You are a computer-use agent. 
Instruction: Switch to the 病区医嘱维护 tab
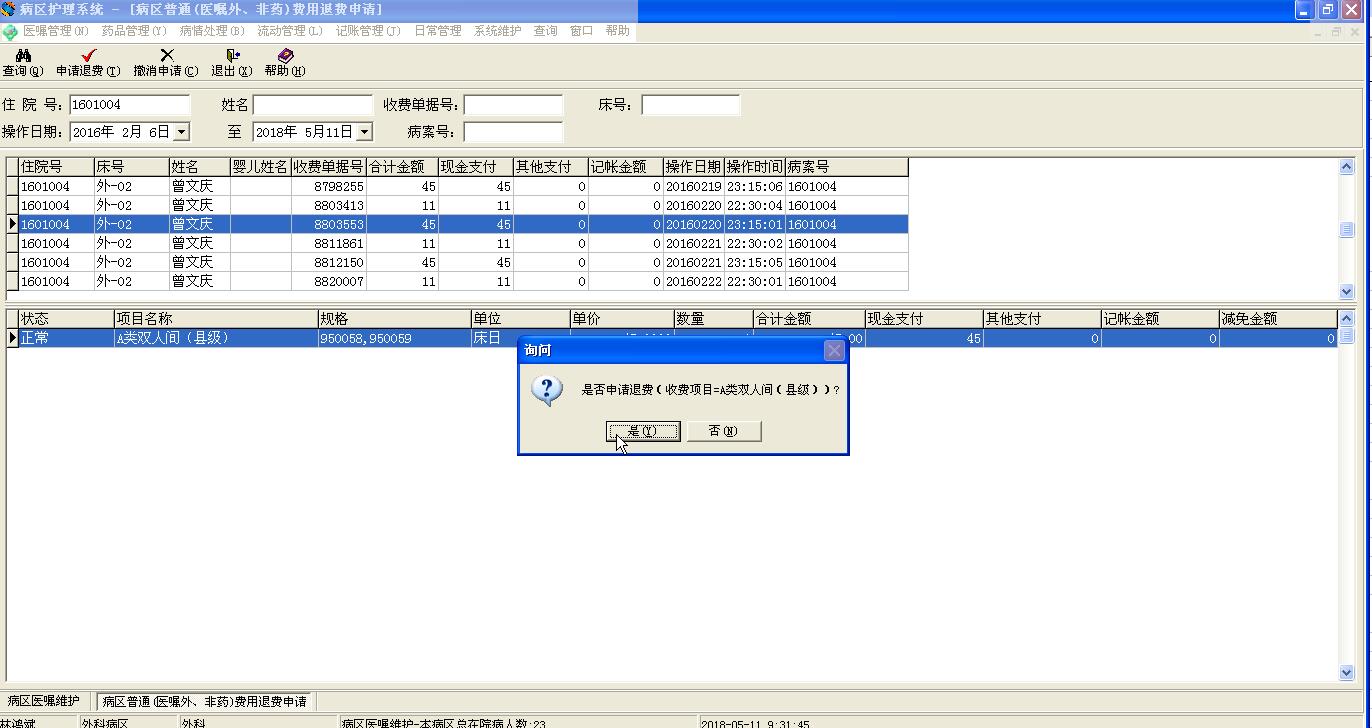[44, 701]
